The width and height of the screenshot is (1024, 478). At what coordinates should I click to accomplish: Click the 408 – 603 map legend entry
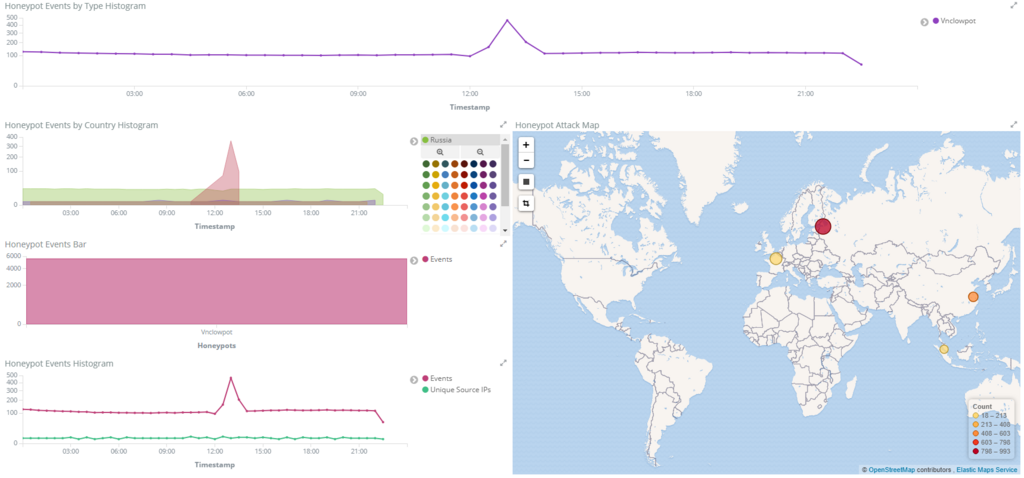(993, 433)
